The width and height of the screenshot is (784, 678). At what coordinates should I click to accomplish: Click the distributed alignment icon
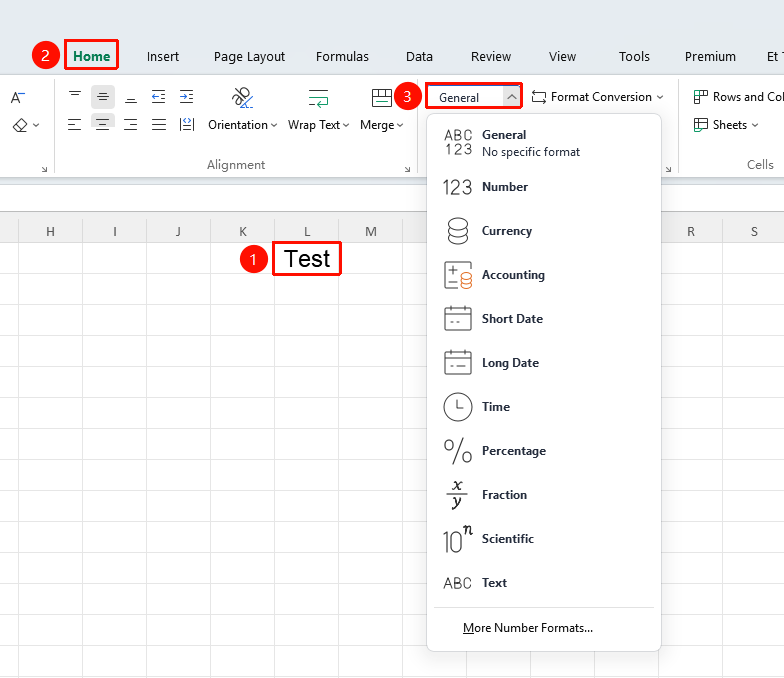tap(187, 124)
